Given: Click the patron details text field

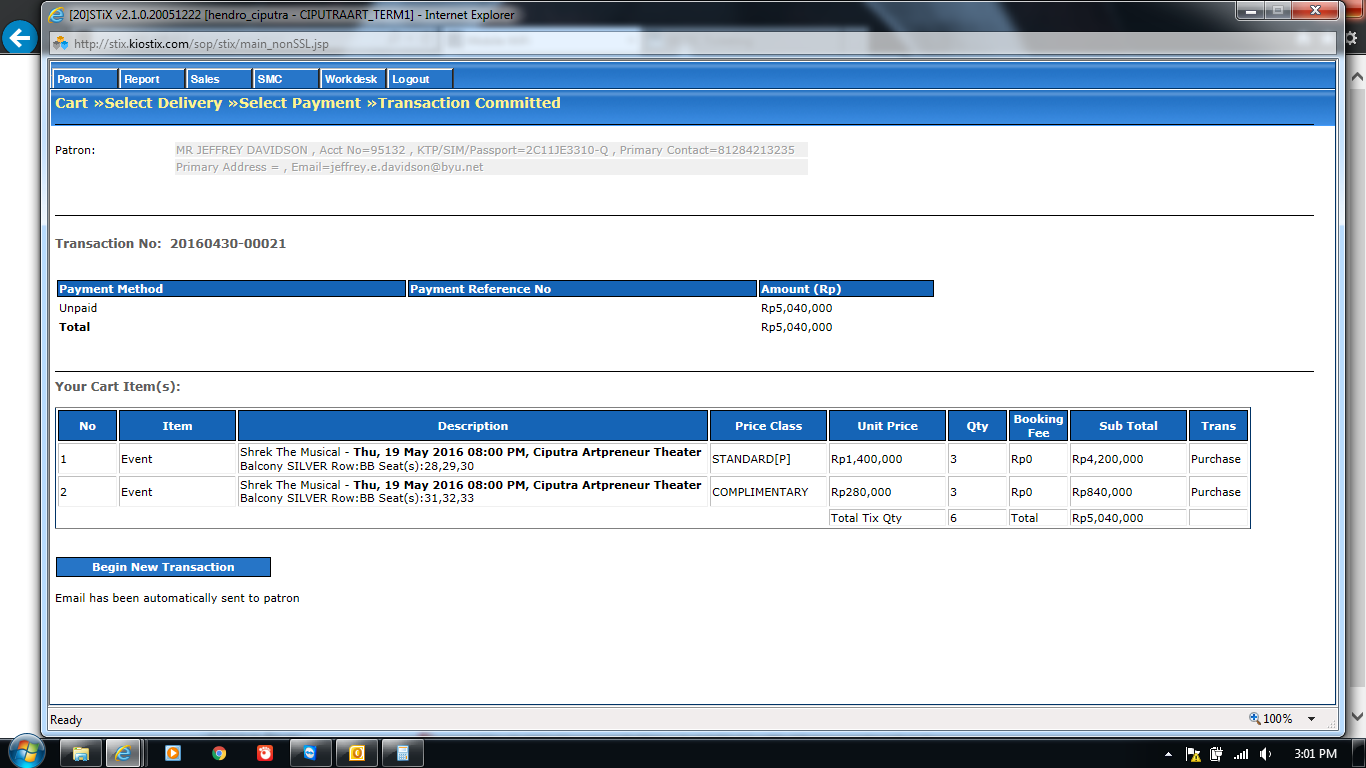Looking at the screenshot, I should 490,158.
